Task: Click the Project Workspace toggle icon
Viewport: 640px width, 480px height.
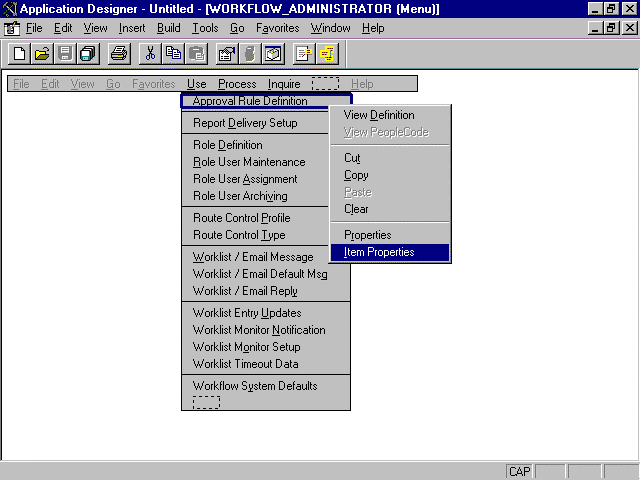Action: (273, 53)
